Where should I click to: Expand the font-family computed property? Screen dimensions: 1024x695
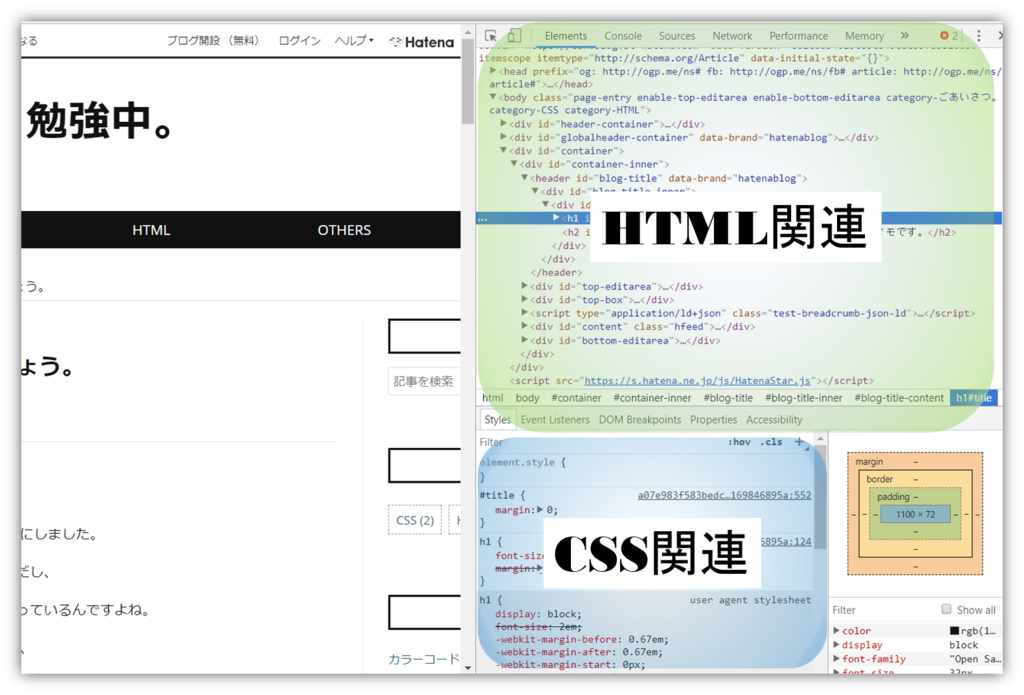[837, 659]
